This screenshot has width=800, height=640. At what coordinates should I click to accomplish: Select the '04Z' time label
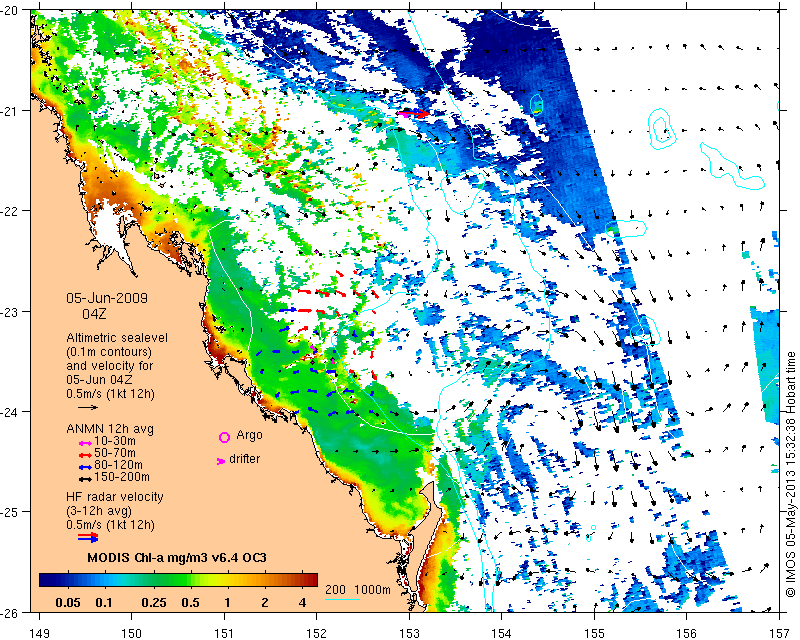[x=94, y=314]
